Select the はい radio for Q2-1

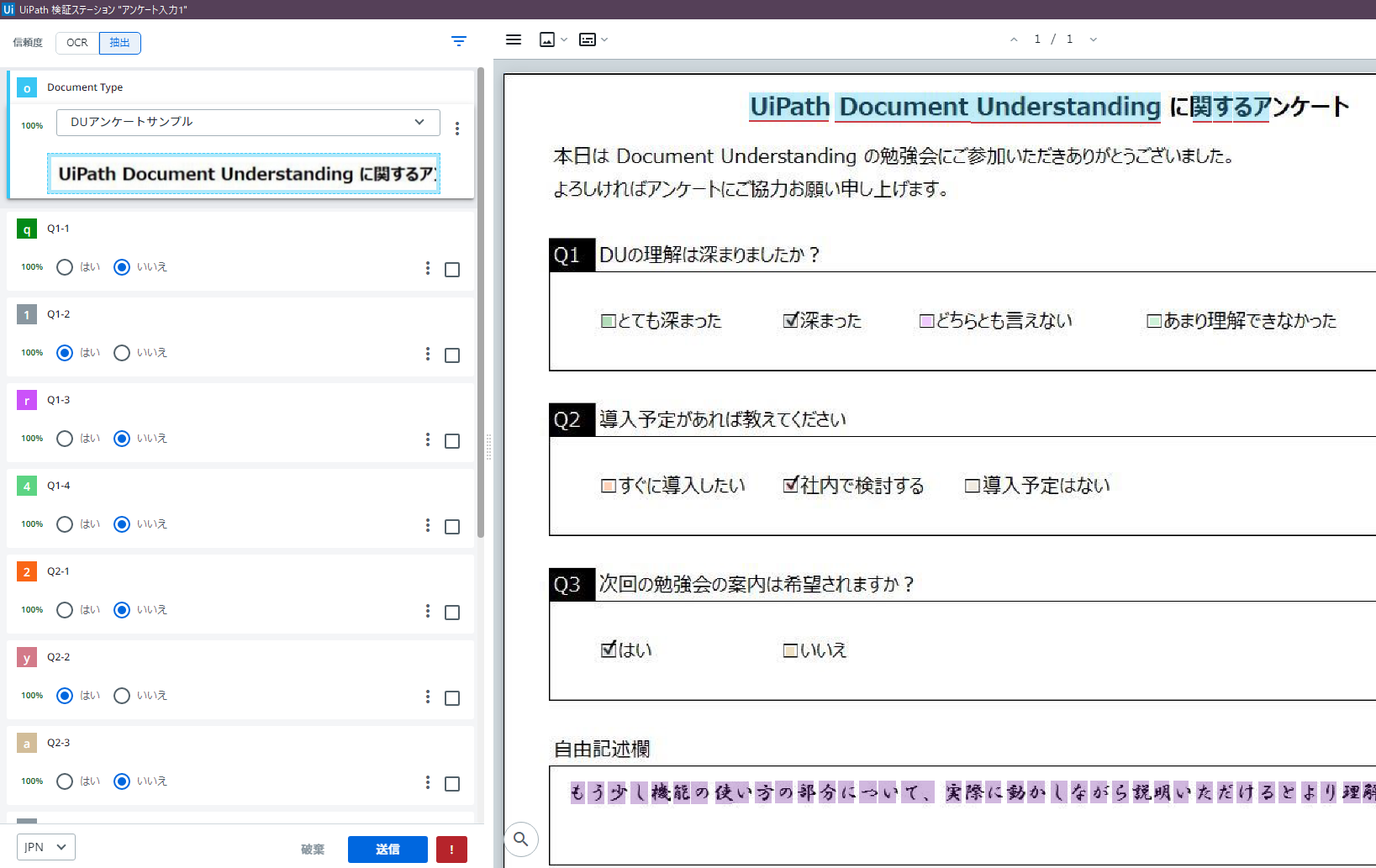(65, 610)
